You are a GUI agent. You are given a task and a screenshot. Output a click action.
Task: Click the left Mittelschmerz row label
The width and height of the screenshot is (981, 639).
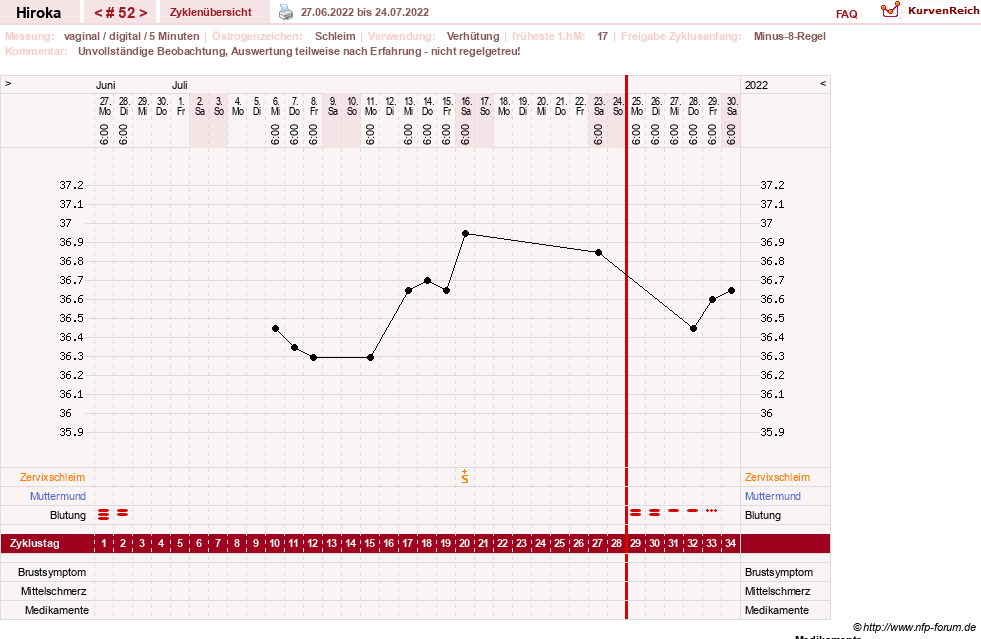[x=54, y=591]
